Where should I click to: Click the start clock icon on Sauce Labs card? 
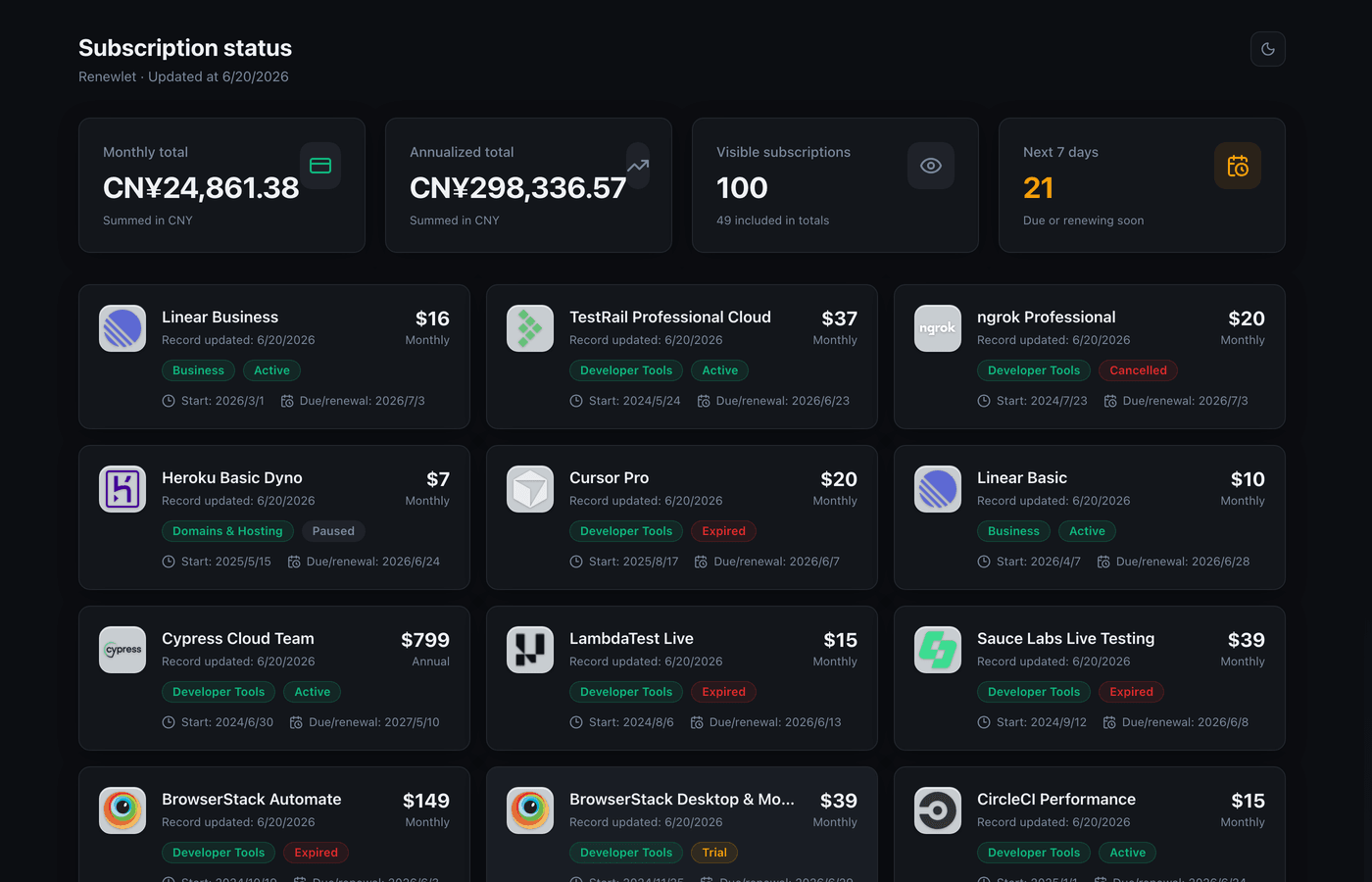pos(984,722)
